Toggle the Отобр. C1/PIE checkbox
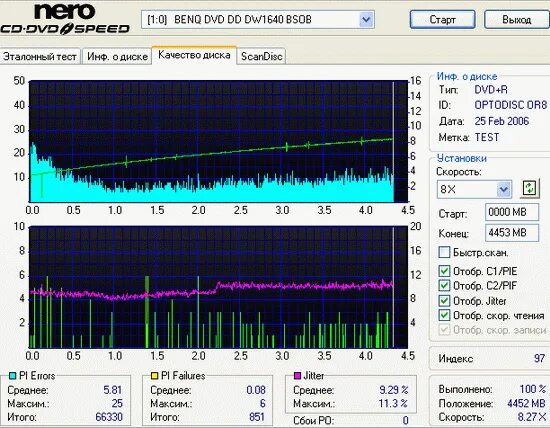 pos(444,271)
